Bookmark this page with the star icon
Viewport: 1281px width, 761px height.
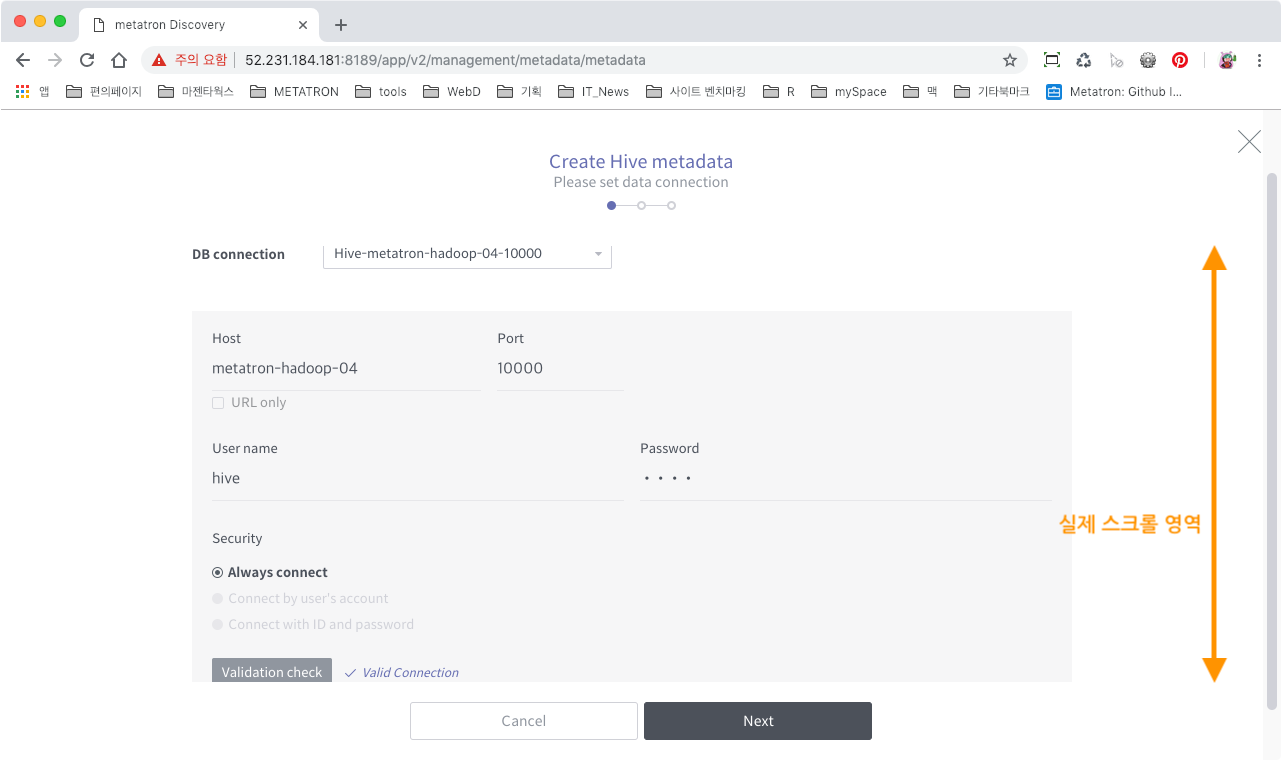[x=1010, y=60]
